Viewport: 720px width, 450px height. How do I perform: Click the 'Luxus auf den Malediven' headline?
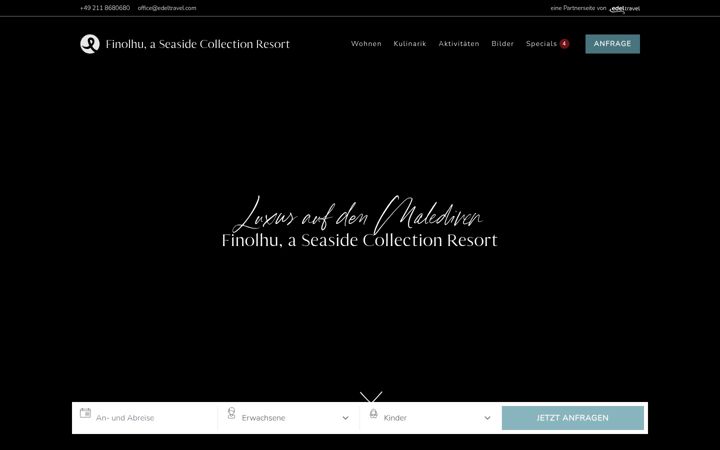(358, 215)
